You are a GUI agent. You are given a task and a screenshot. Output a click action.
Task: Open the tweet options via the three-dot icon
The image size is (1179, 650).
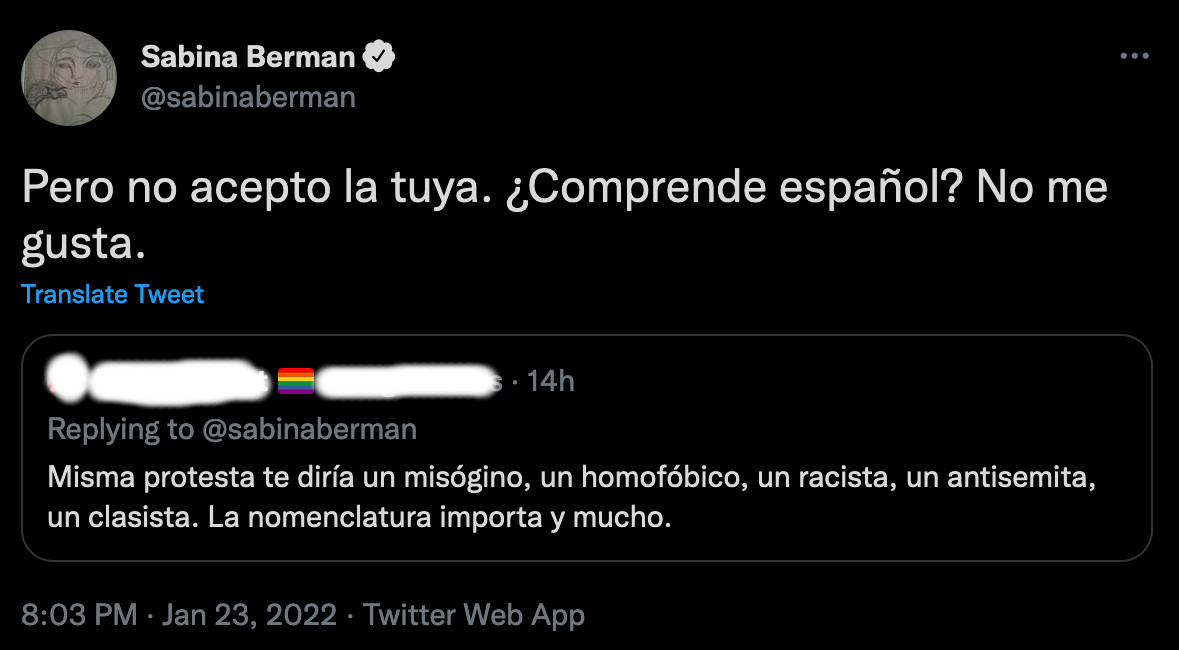(x=1135, y=57)
